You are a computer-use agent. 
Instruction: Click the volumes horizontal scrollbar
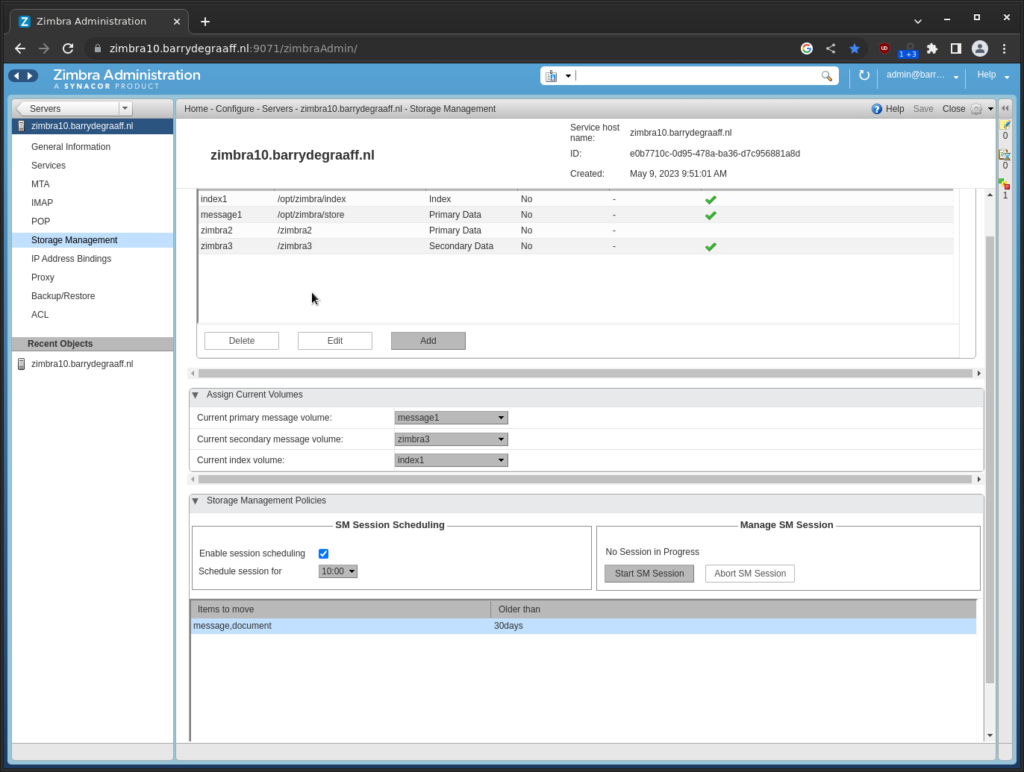click(585, 374)
